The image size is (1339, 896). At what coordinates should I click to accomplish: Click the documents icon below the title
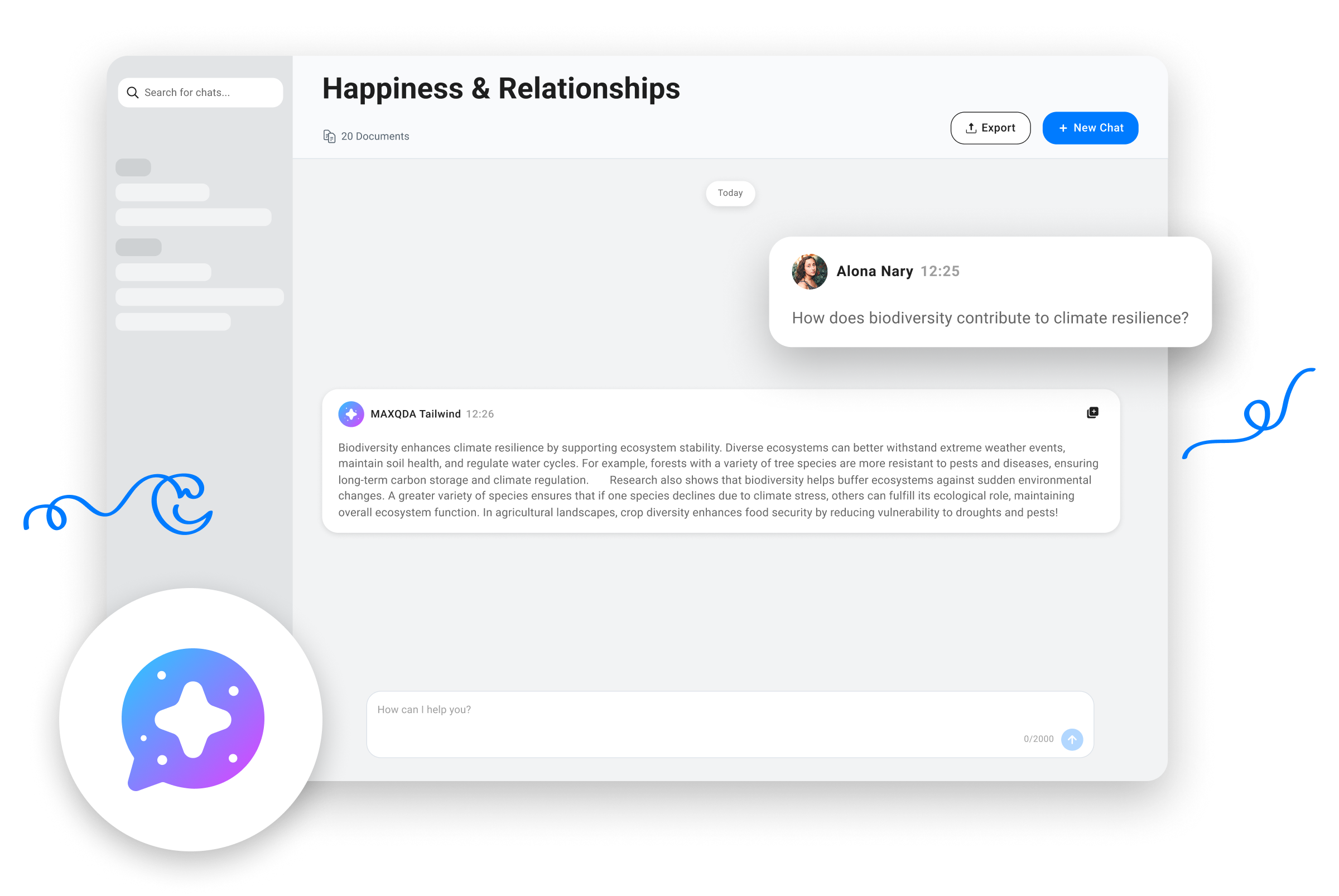[x=329, y=136]
